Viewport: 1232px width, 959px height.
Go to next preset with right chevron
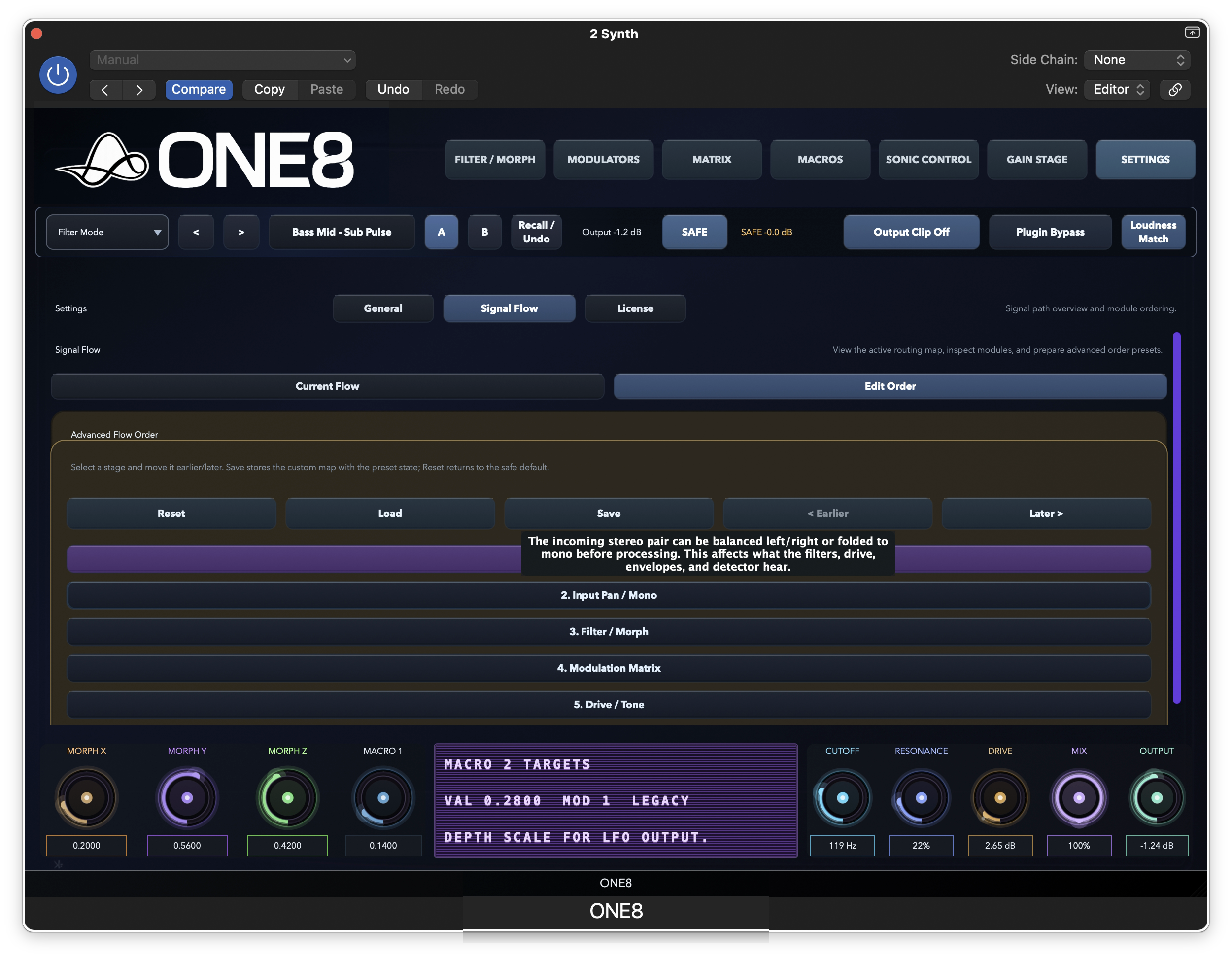tap(139, 90)
